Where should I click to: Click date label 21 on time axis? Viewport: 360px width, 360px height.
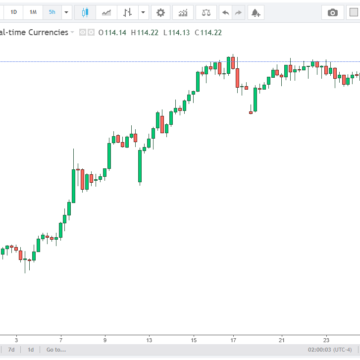282,340
